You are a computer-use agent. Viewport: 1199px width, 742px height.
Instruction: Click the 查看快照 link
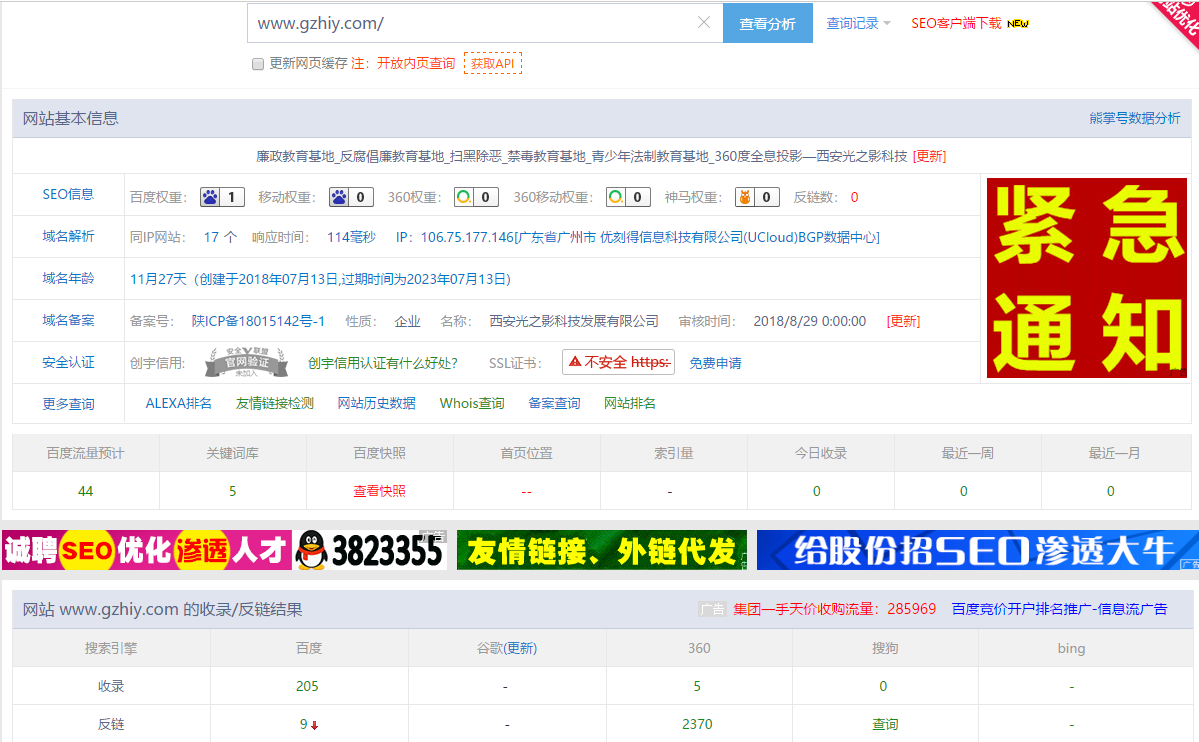coord(379,491)
